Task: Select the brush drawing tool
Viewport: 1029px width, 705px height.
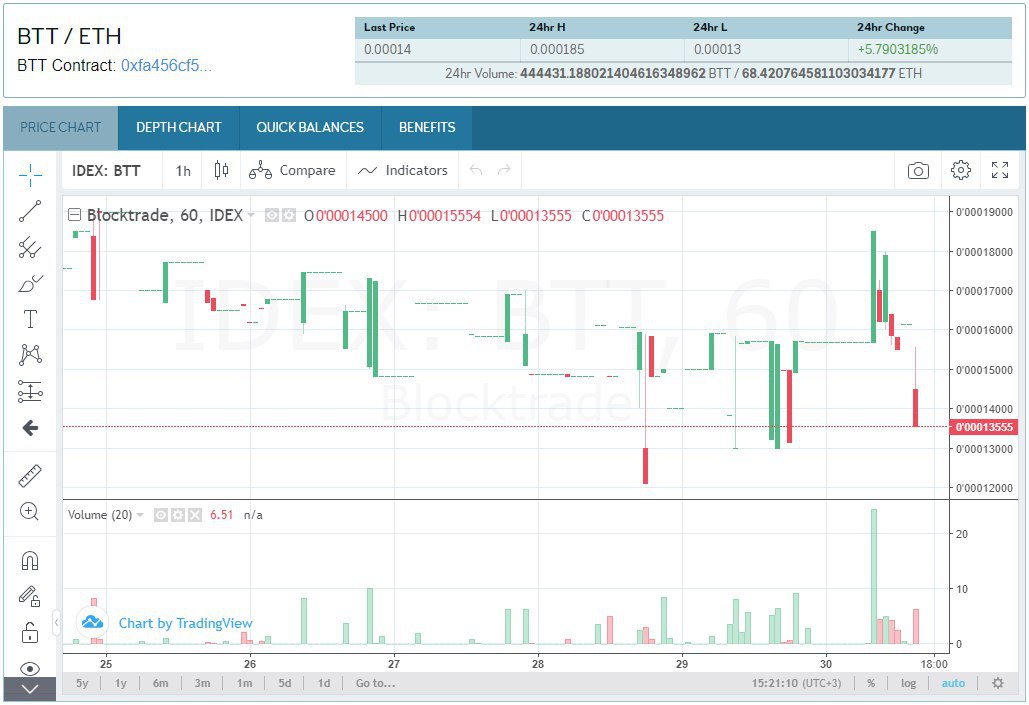Action: [30, 284]
